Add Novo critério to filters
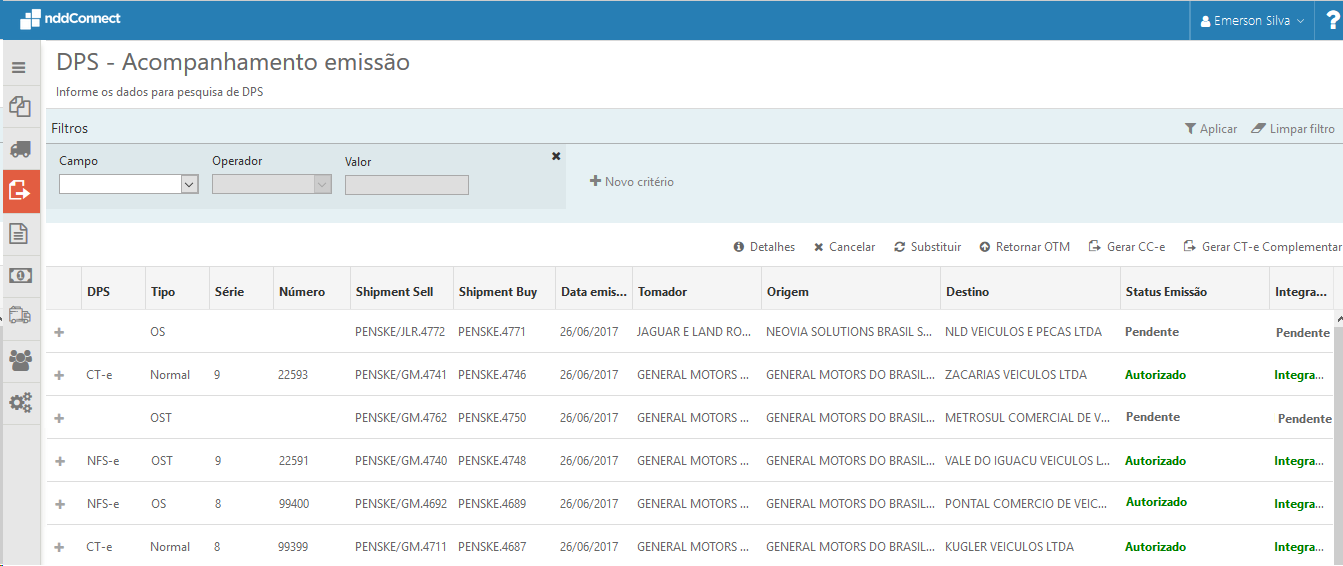This screenshot has width=1343, height=566. [632, 182]
